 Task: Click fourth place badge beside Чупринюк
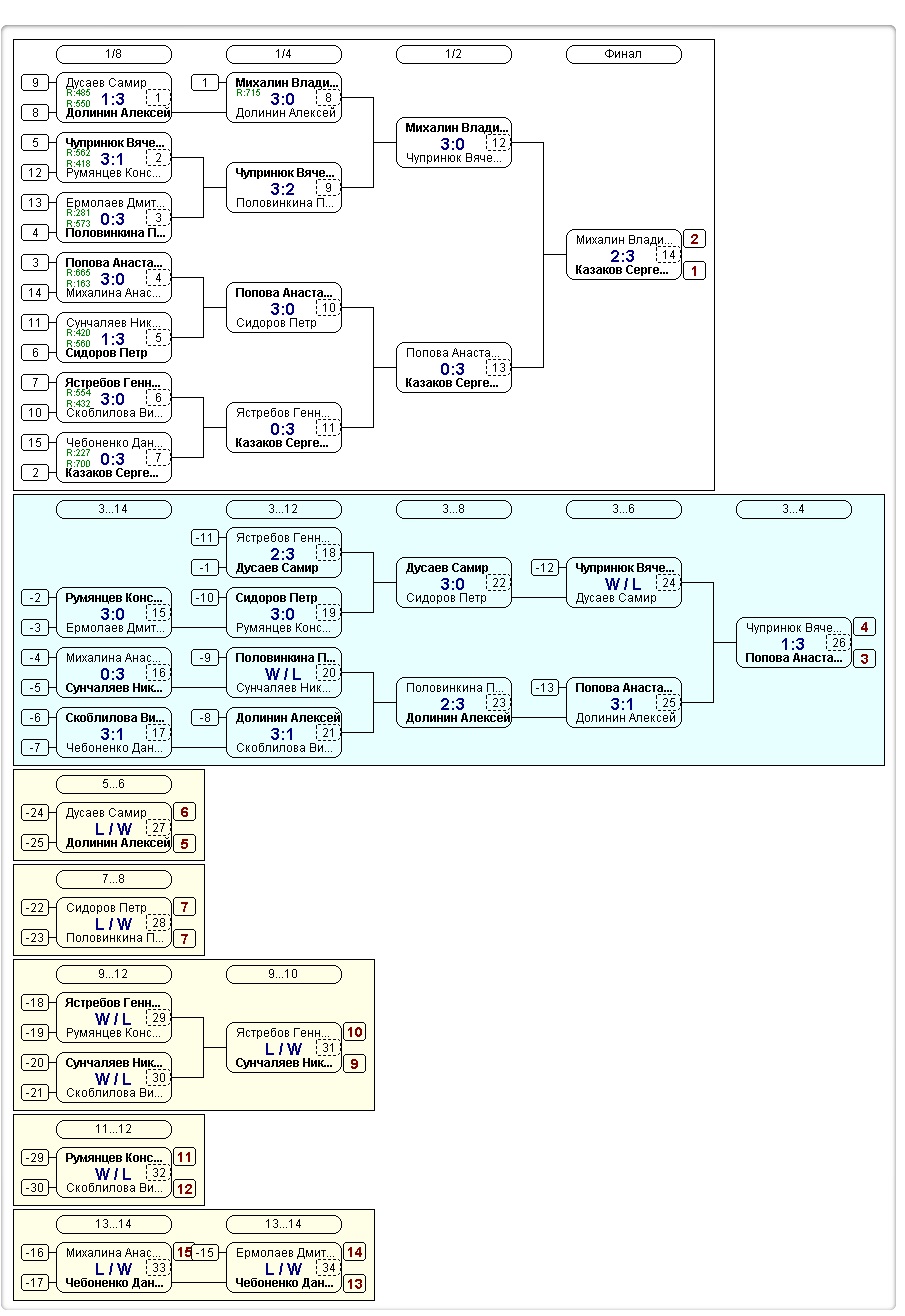pos(864,627)
